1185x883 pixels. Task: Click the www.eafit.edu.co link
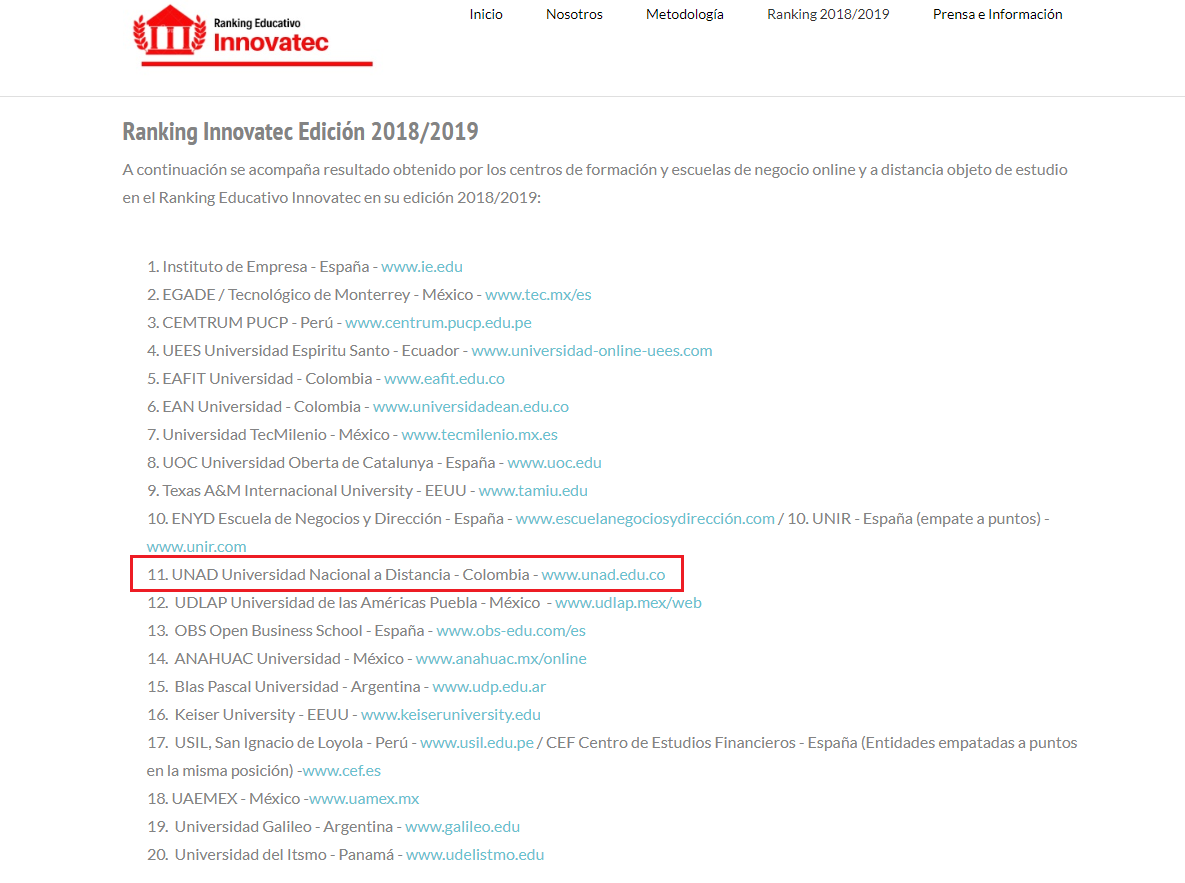tap(444, 378)
